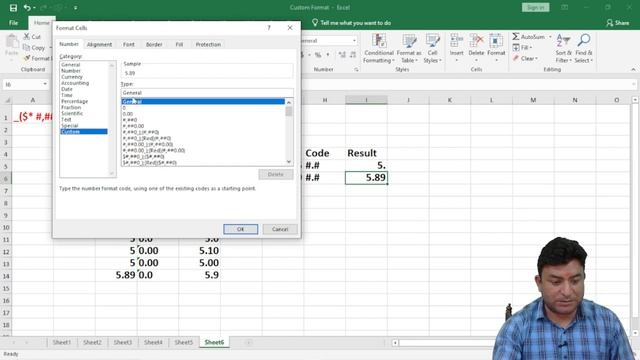Select cell showing 5.10

coord(200,251)
